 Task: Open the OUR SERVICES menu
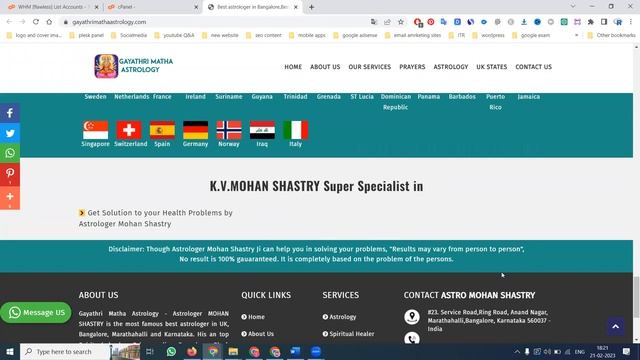click(369, 67)
